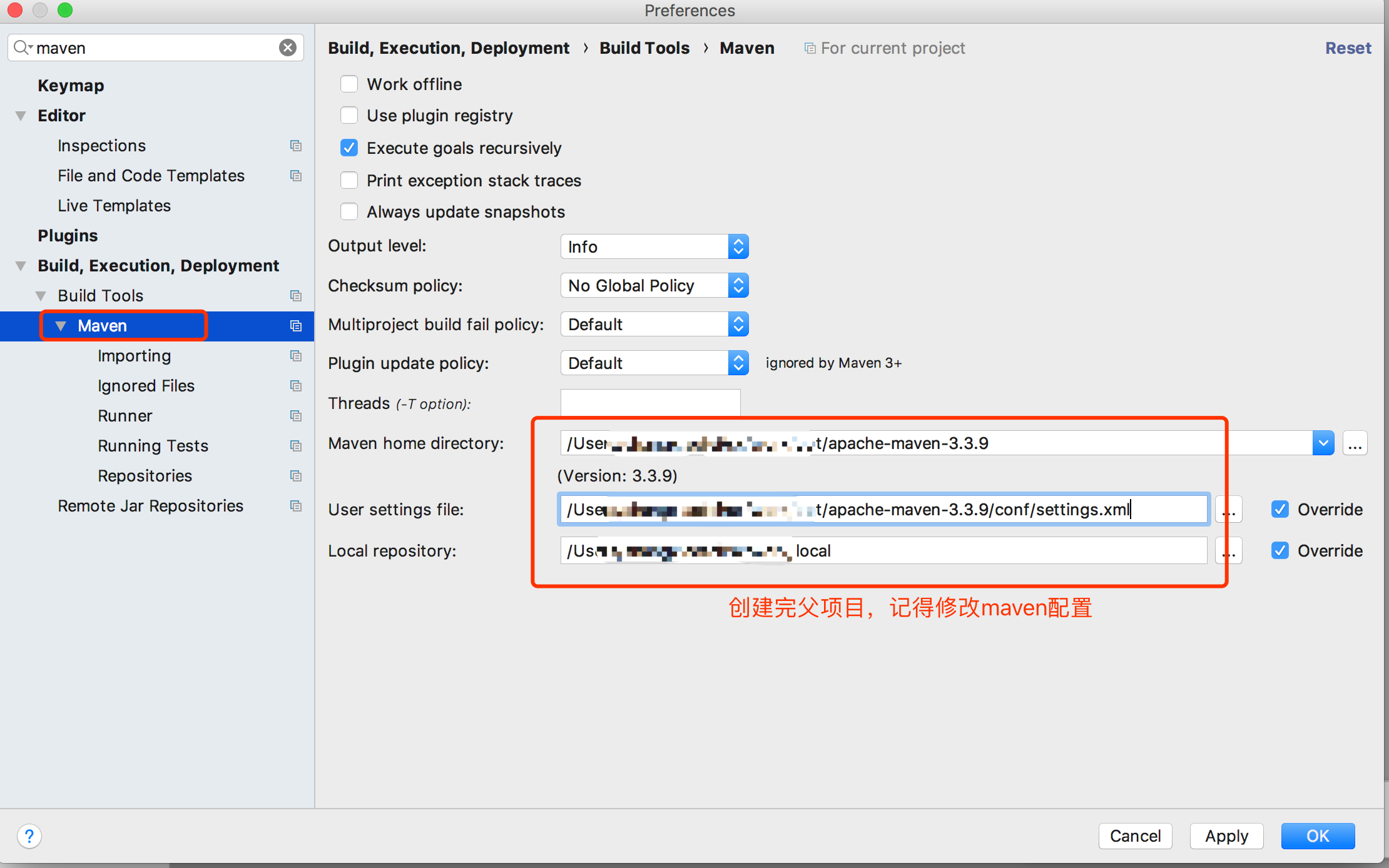The image size is (1389, 868).
Task: Open Remote Jar Repositories settings
Action: click(x=150, y=506)
